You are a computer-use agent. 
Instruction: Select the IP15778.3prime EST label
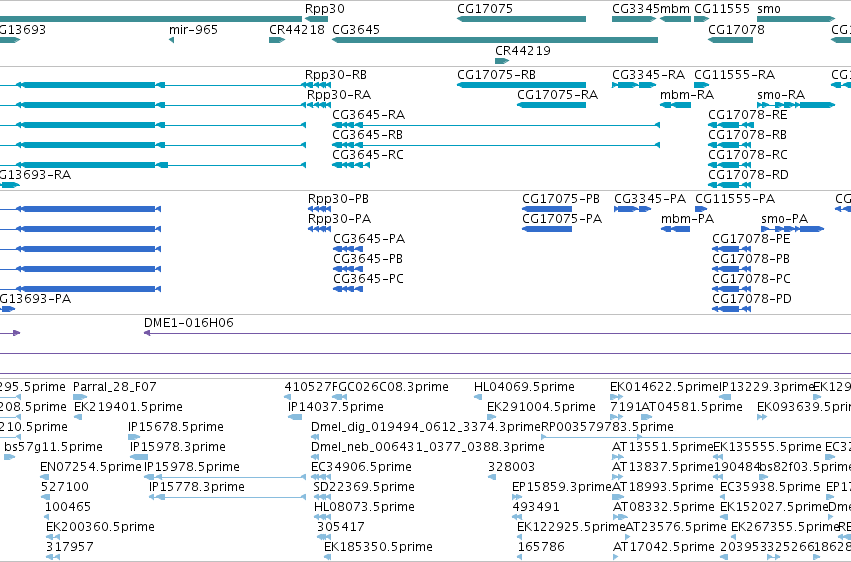(x=197, y=488)
